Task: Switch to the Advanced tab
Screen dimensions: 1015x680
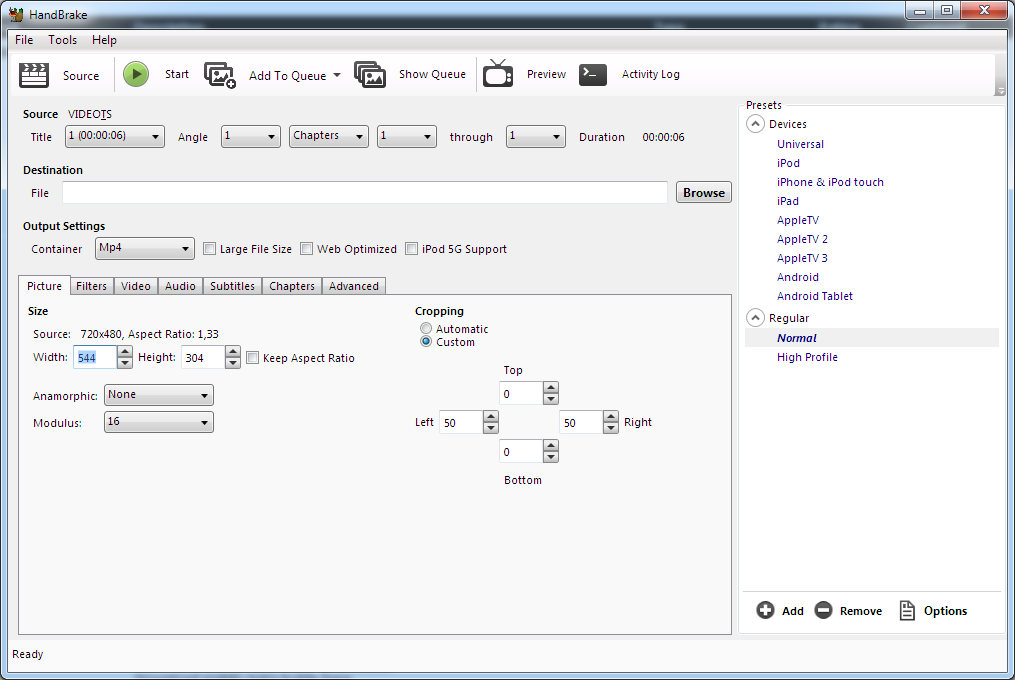Action: (x=353, y=286)
